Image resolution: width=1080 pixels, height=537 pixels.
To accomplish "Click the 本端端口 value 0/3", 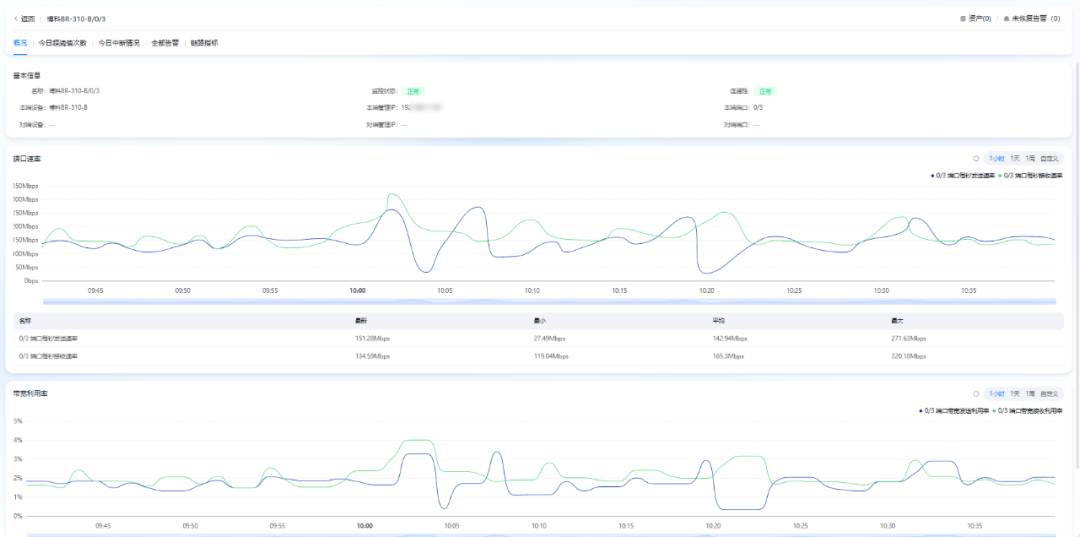I will click(x=758, y=108).
